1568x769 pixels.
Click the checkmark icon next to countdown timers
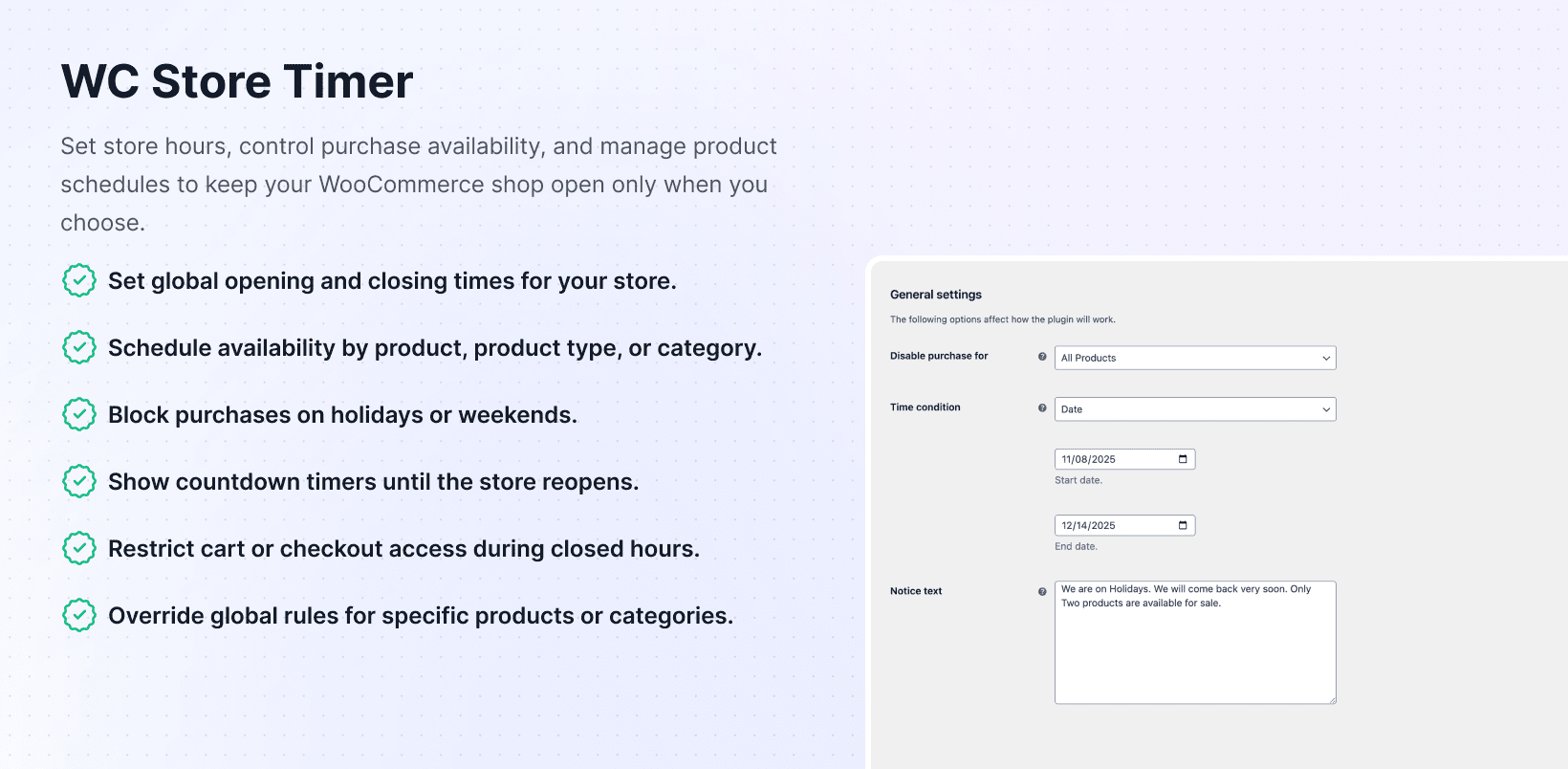(x=79, y=481)
